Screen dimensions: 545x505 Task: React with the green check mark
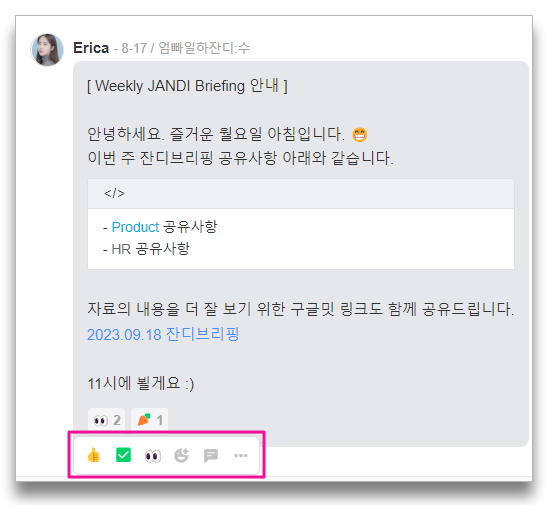click(123, 455)
